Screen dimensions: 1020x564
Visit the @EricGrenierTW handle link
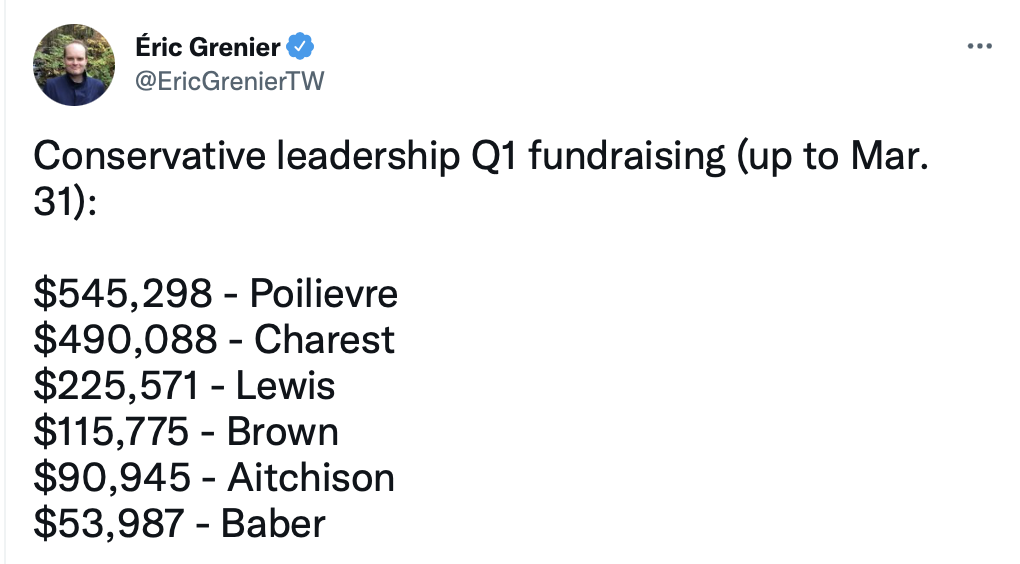tap(230, 81)
